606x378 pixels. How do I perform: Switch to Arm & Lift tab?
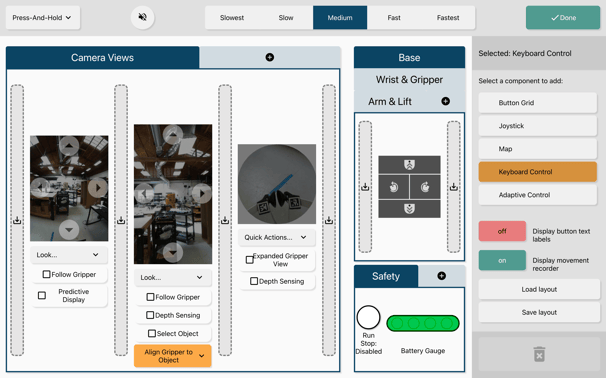390,101
